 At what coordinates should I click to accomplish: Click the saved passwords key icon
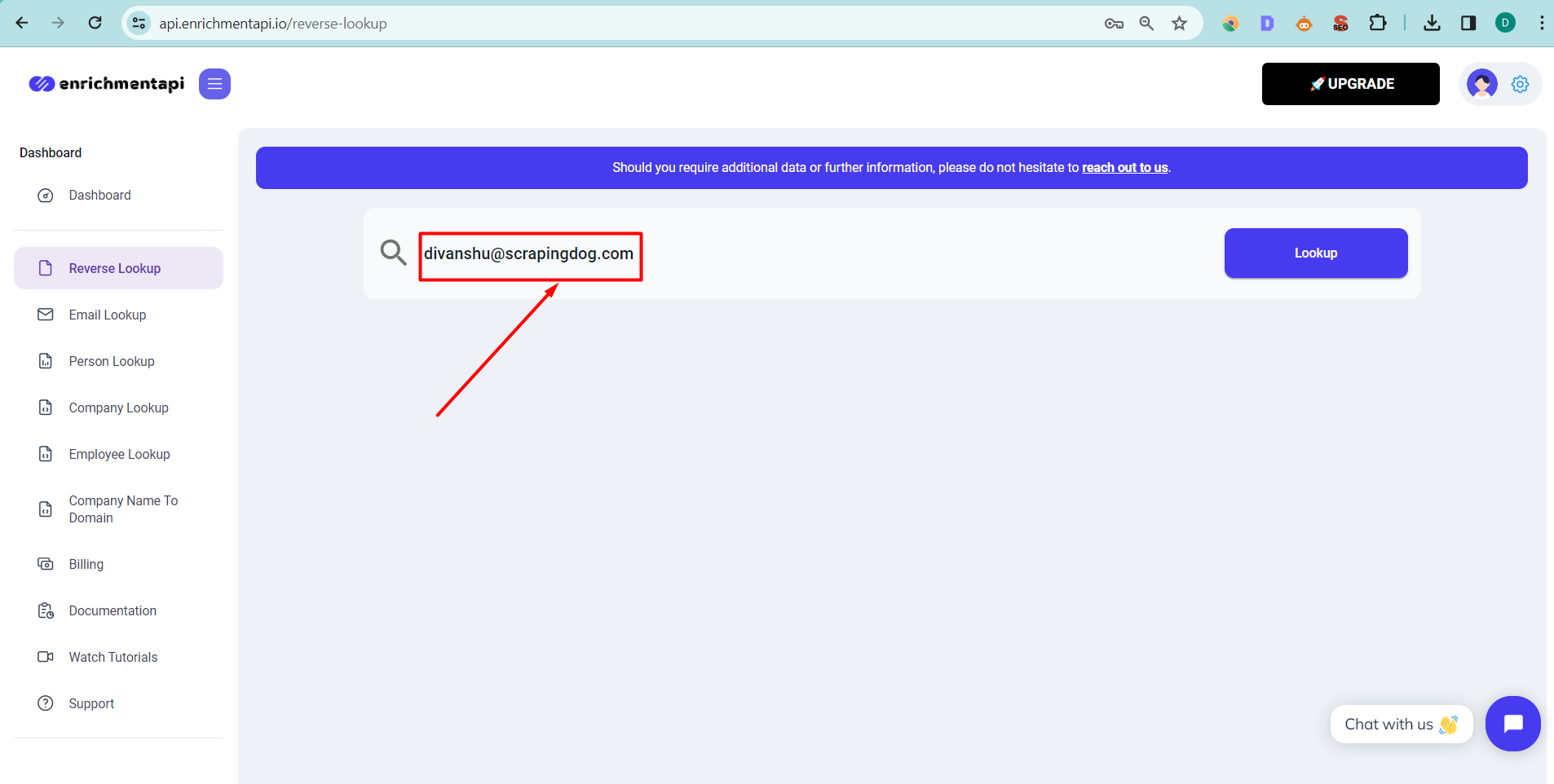tap(1115, 23)
